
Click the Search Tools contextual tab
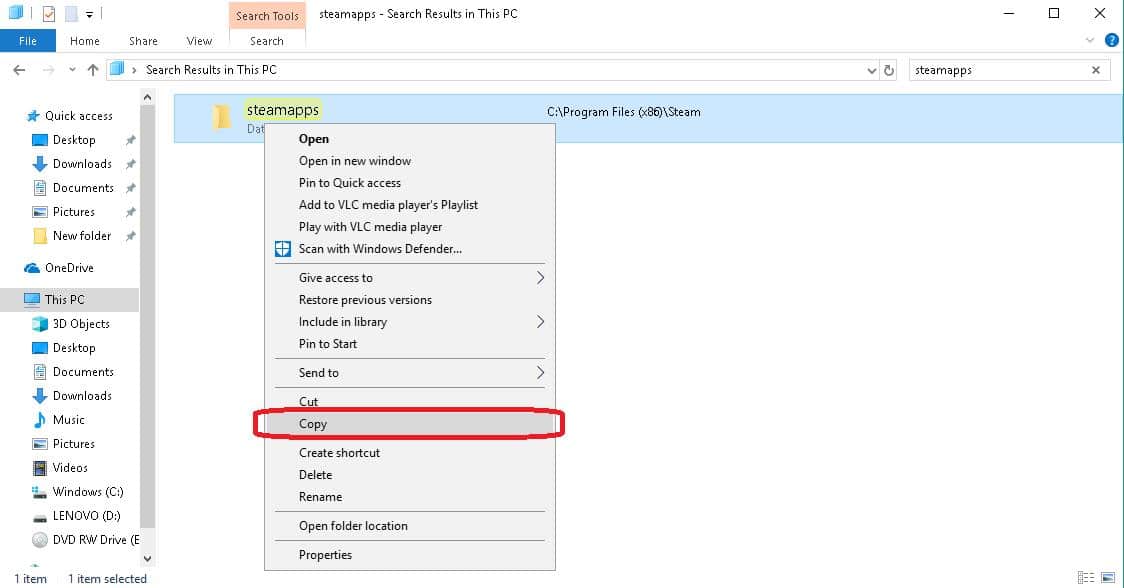tap(267, 16)
